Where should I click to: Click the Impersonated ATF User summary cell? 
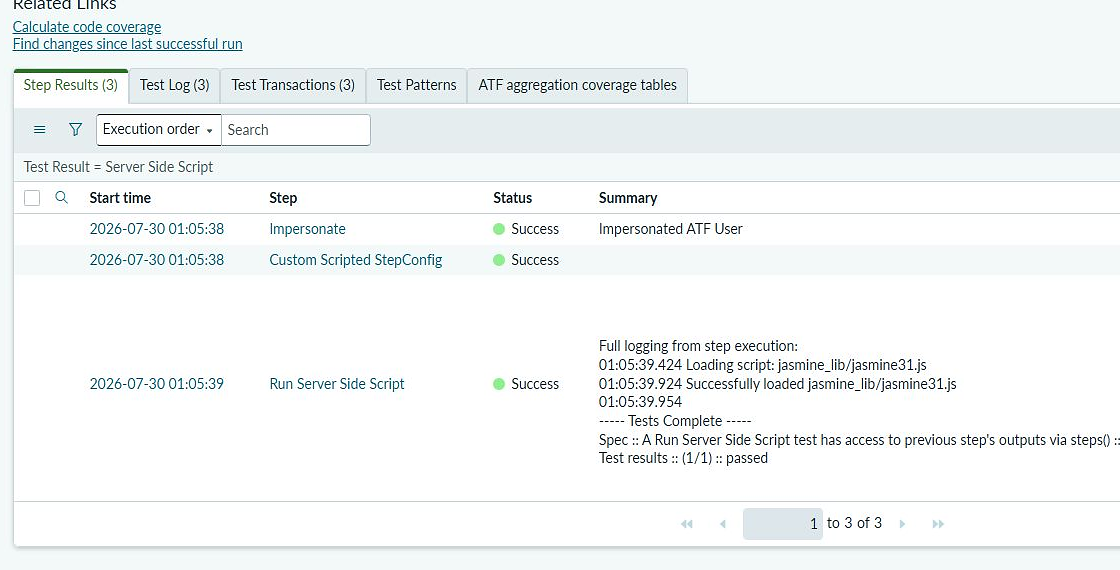[671, 229]
